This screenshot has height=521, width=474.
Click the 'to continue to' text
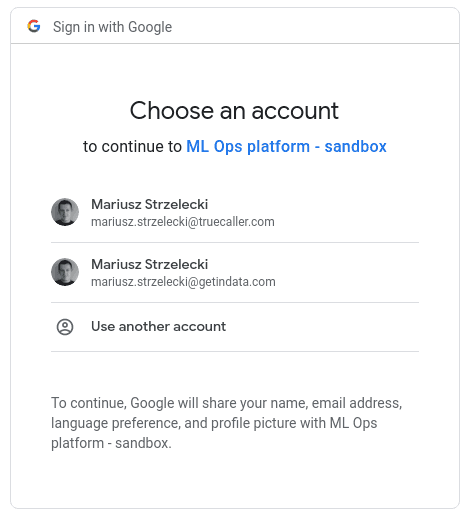click(x=132, y=147)
